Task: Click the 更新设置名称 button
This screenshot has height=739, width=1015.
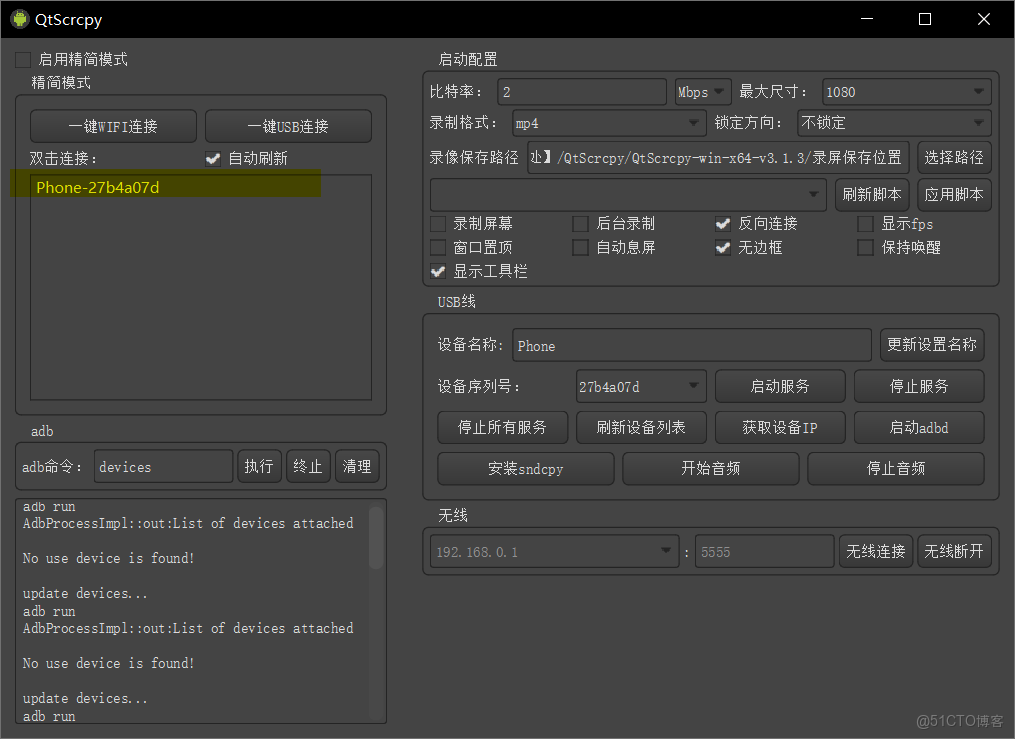Action: point(932,345)
